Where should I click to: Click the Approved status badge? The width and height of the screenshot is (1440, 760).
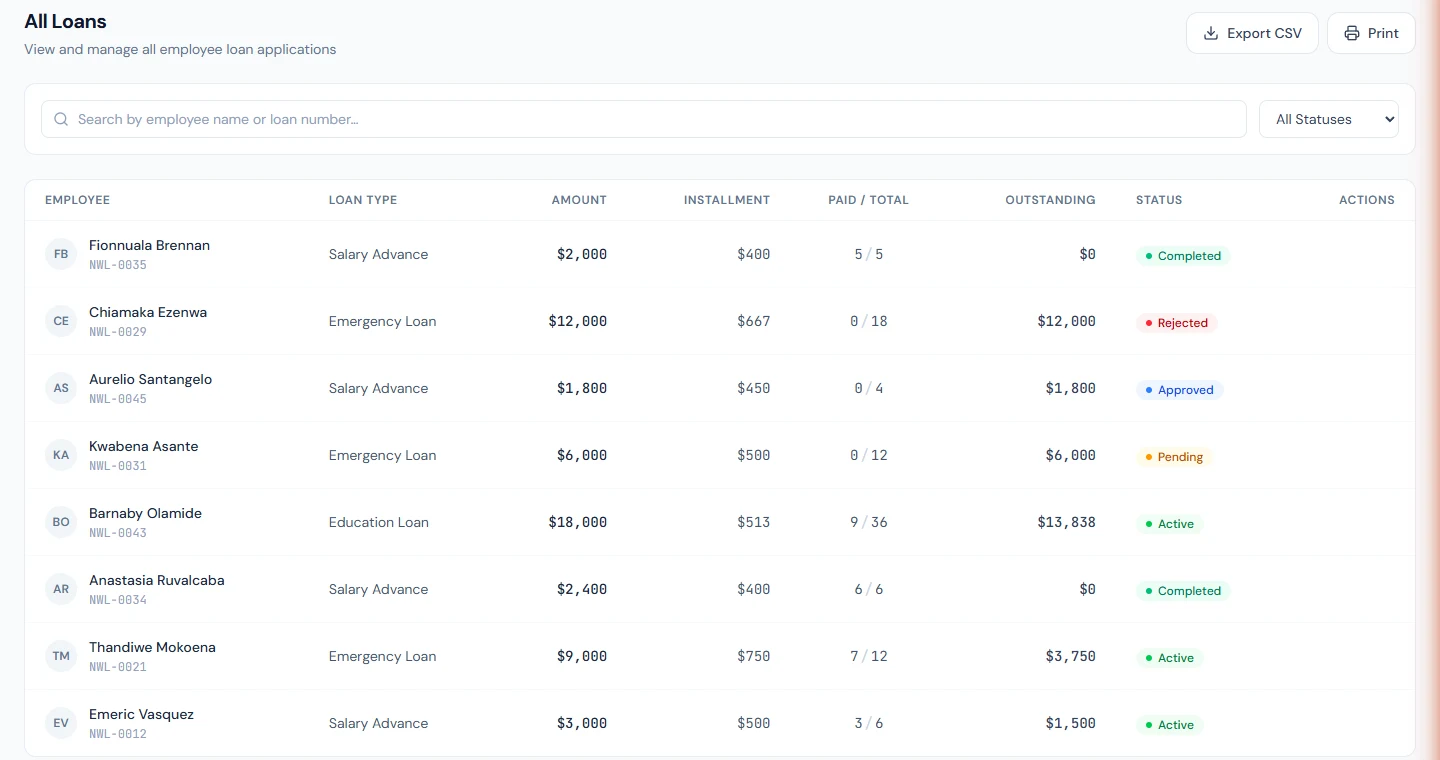click(1179, 390)
